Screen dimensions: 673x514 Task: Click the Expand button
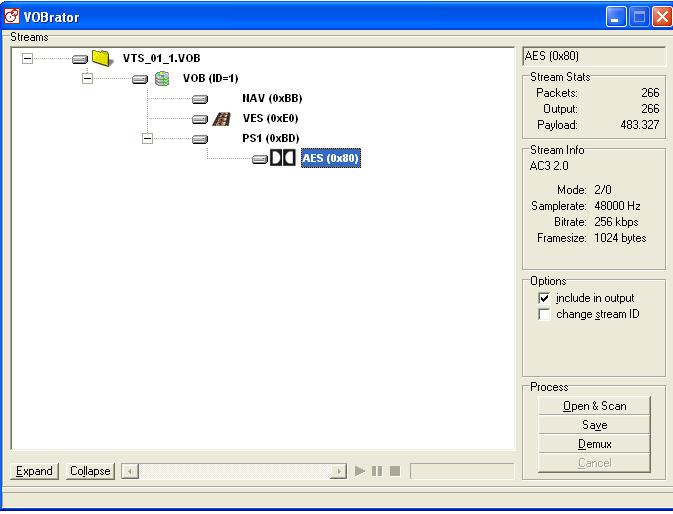34,471
